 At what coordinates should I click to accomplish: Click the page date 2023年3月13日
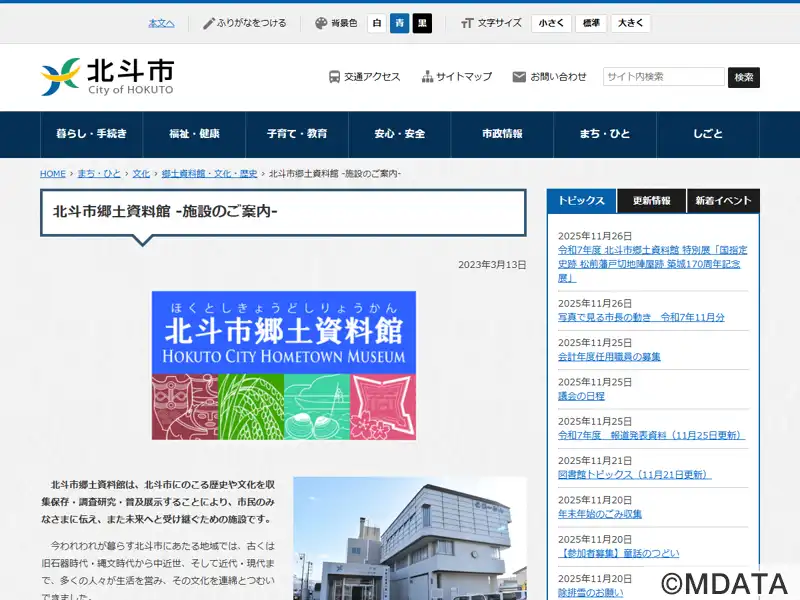pos(492,265)
